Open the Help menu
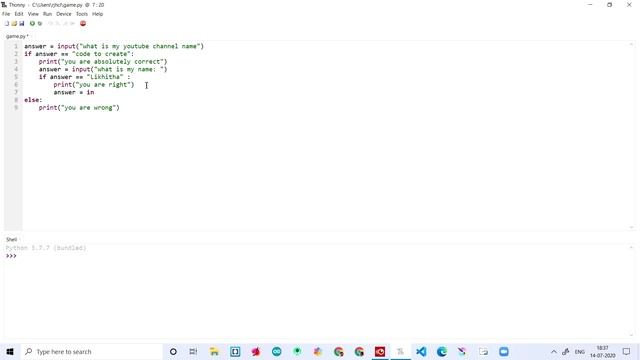Screen dimensions: 640x360 (98, 14)
